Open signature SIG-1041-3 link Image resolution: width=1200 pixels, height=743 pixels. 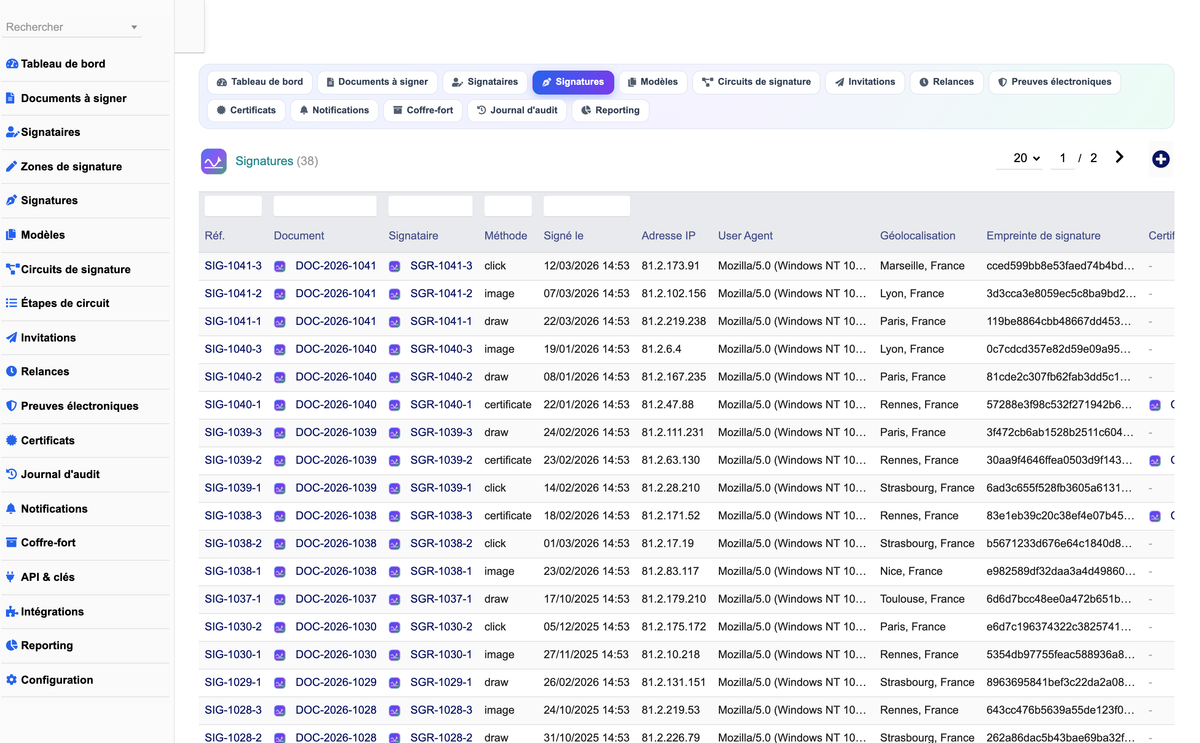[x=233, y=266]
